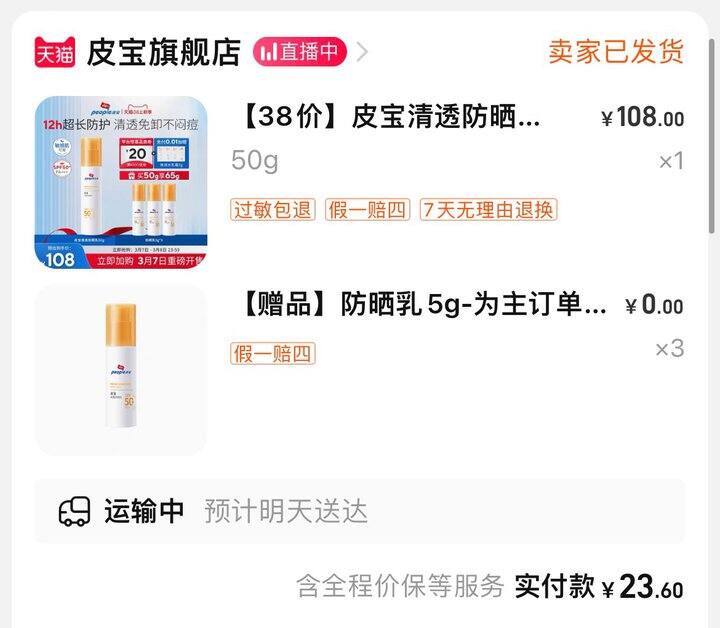Tap 含全程价保等服务 service info
This screenshot has width=720, height=628.
coord(400,586)
